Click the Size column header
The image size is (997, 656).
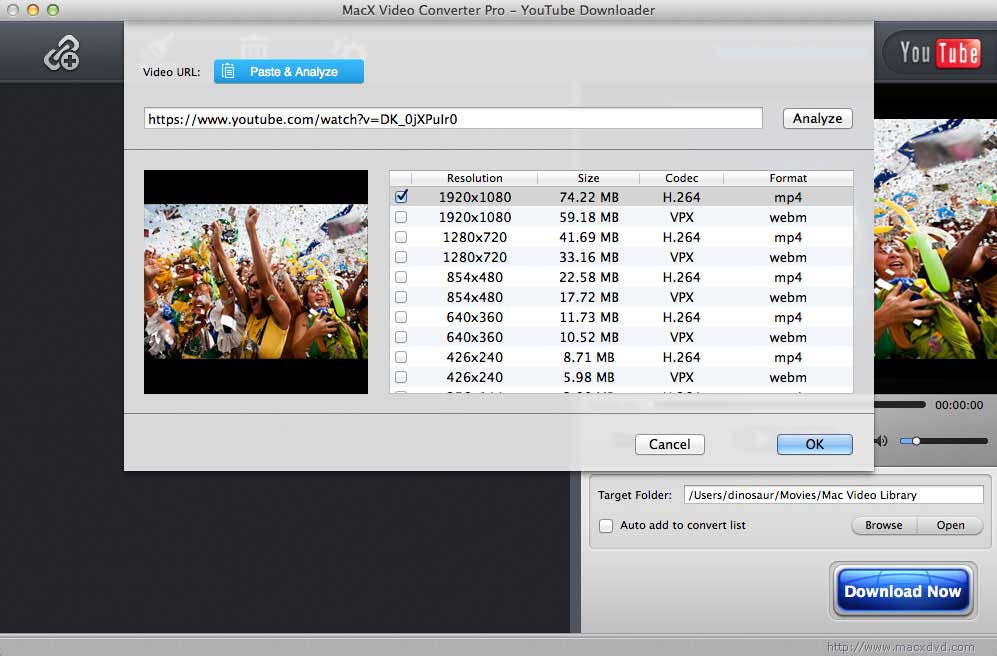click(588, 178)
